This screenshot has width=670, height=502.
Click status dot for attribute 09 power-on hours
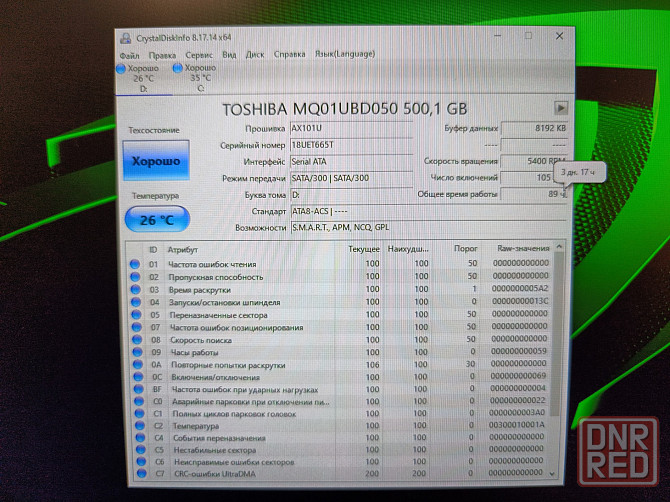(135, 352)
